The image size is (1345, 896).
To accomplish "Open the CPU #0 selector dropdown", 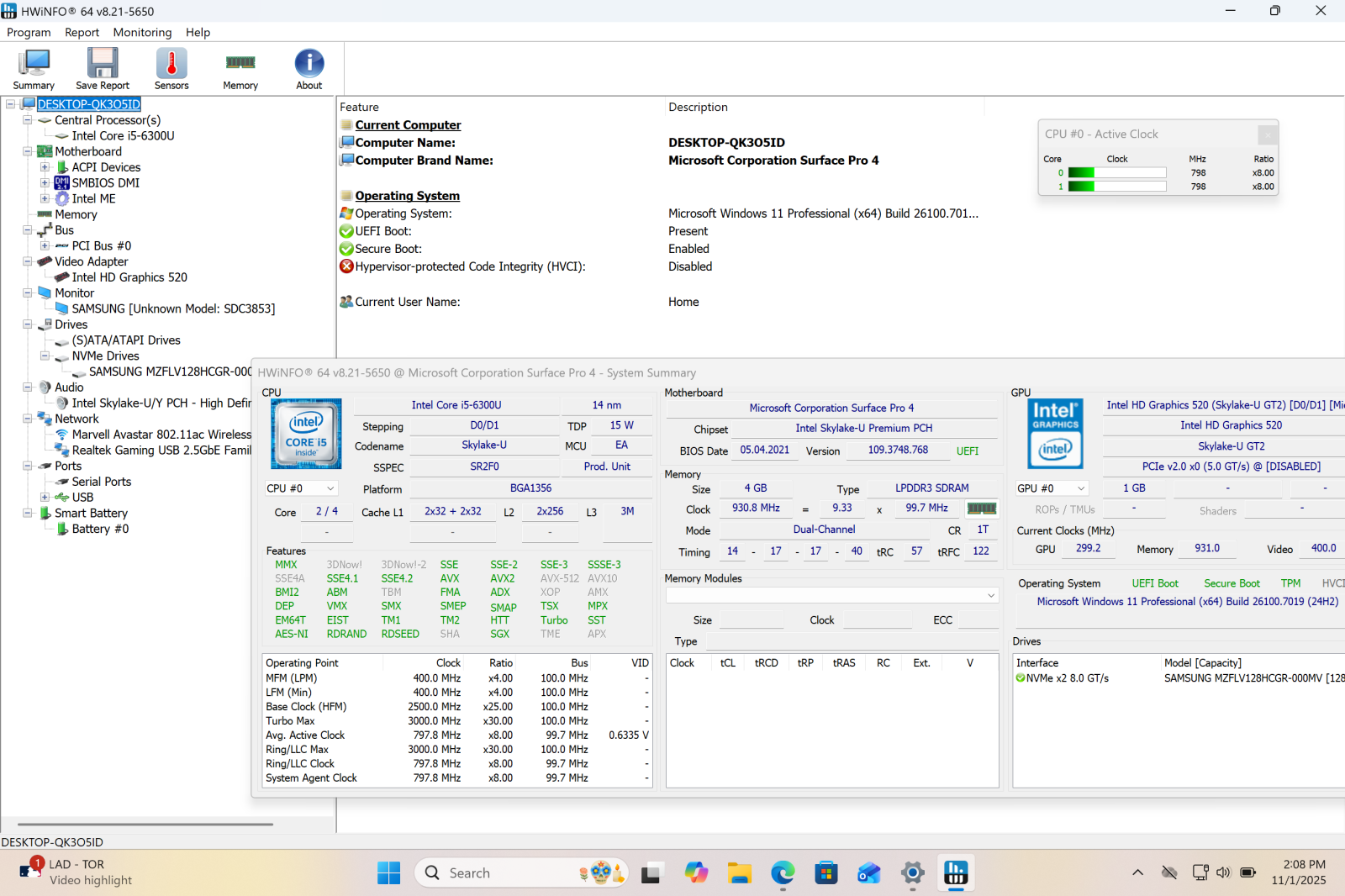I will coord(301,488).
